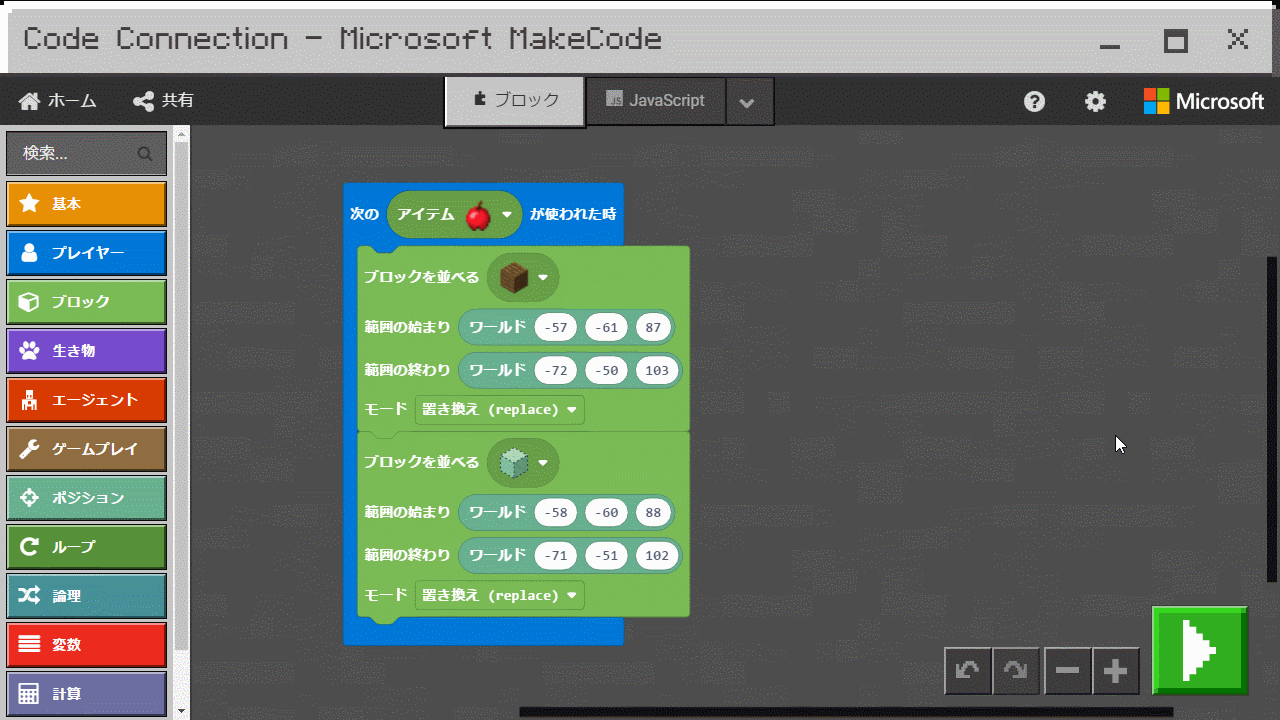Viewport: 1280px width, 720px height.
Task: Open the help question mark icon
Action: [x=1035, y=101]
